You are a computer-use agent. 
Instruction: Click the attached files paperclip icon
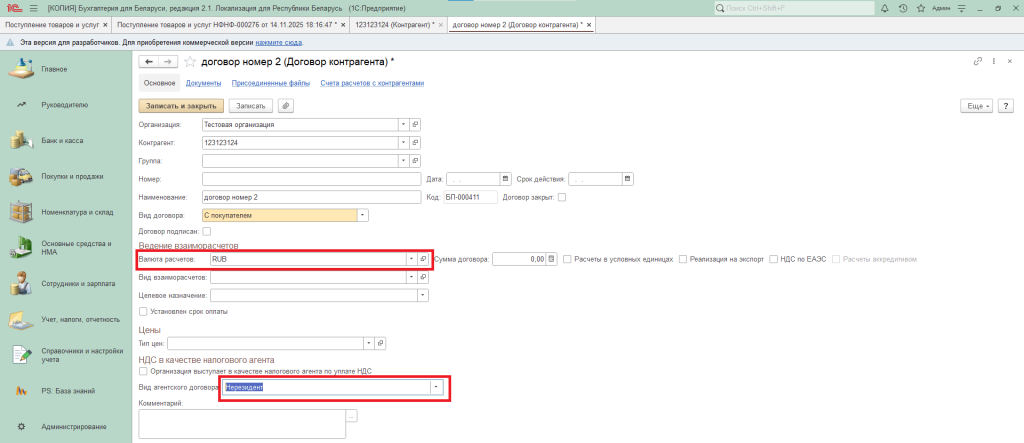(x=286, y=105)
